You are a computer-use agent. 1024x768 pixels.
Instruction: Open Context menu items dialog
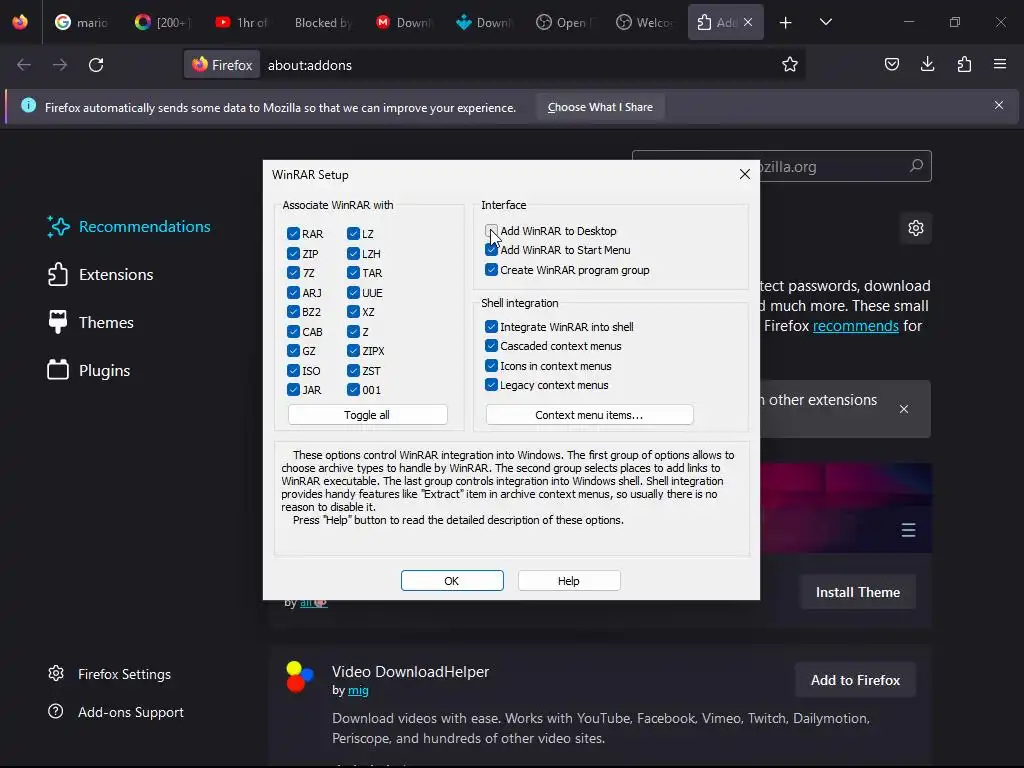tap(589, 415)
